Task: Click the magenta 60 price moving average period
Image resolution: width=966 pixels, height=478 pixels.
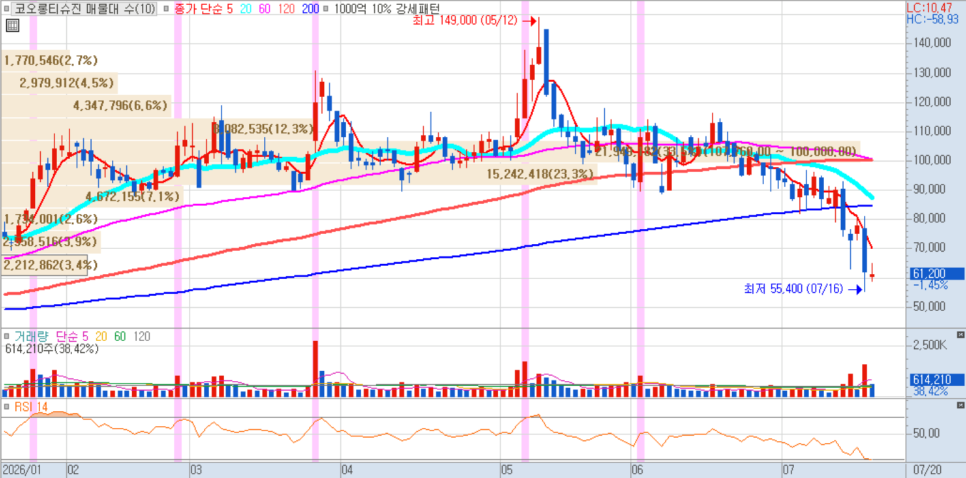Action: tap(262, 9)
